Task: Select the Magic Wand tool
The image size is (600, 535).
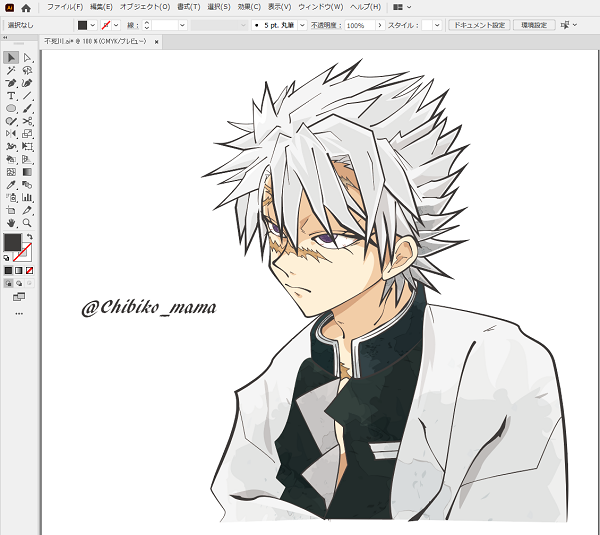Action: point(11,70)
